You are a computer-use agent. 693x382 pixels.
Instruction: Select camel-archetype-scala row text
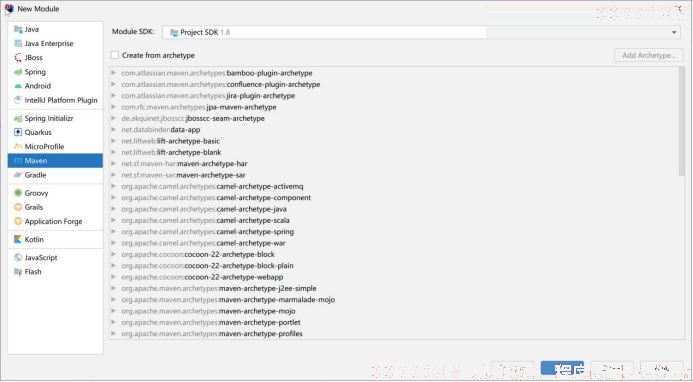tap(206, 220)
